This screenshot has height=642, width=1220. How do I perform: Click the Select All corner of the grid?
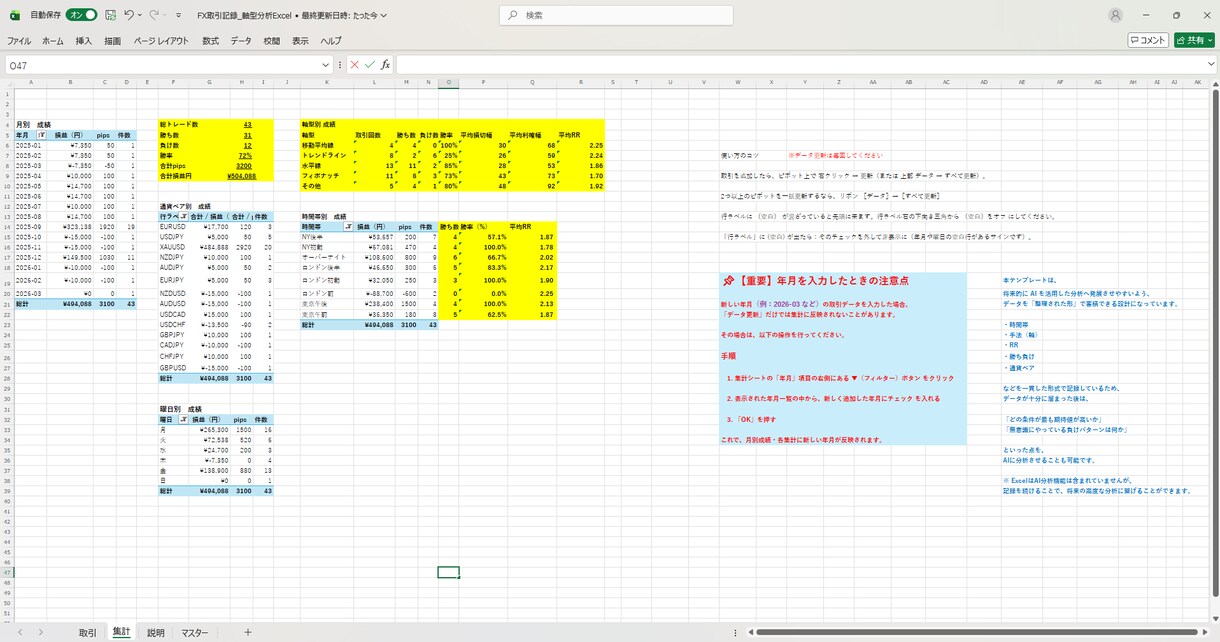(7, 82)
